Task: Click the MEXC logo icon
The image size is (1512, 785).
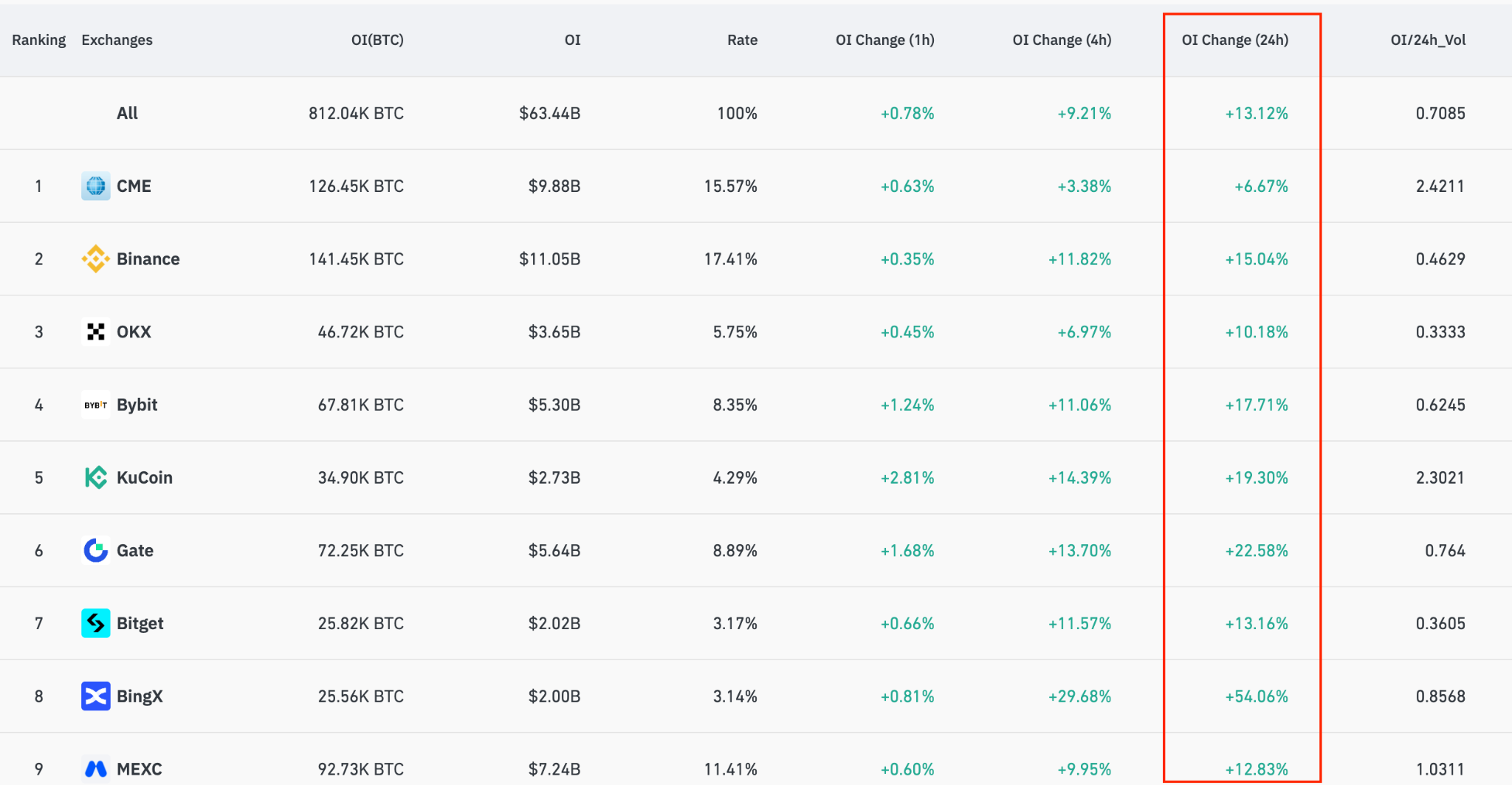Action: [95, 769]
